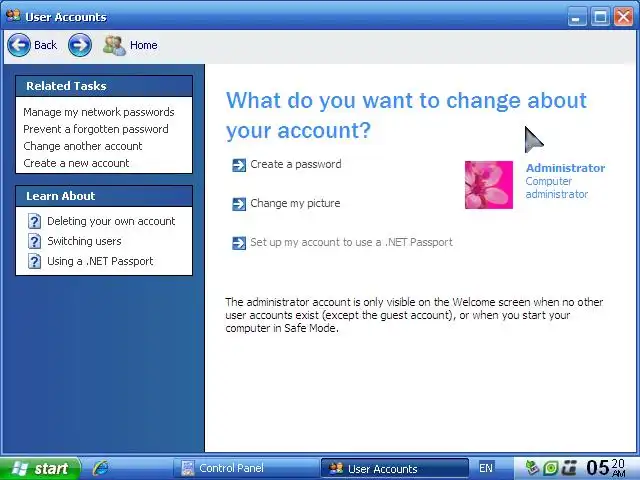Maximize the User Accounts window
This screenshot has width=640, height=480.
tap(600, 18)
